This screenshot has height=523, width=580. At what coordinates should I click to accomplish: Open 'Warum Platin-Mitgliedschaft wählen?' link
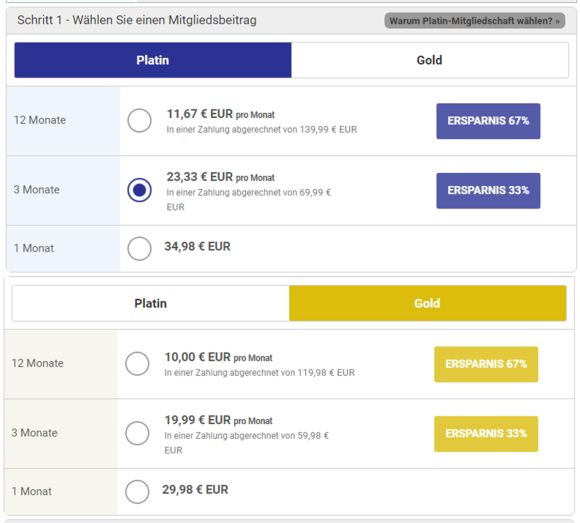[475, 21]
